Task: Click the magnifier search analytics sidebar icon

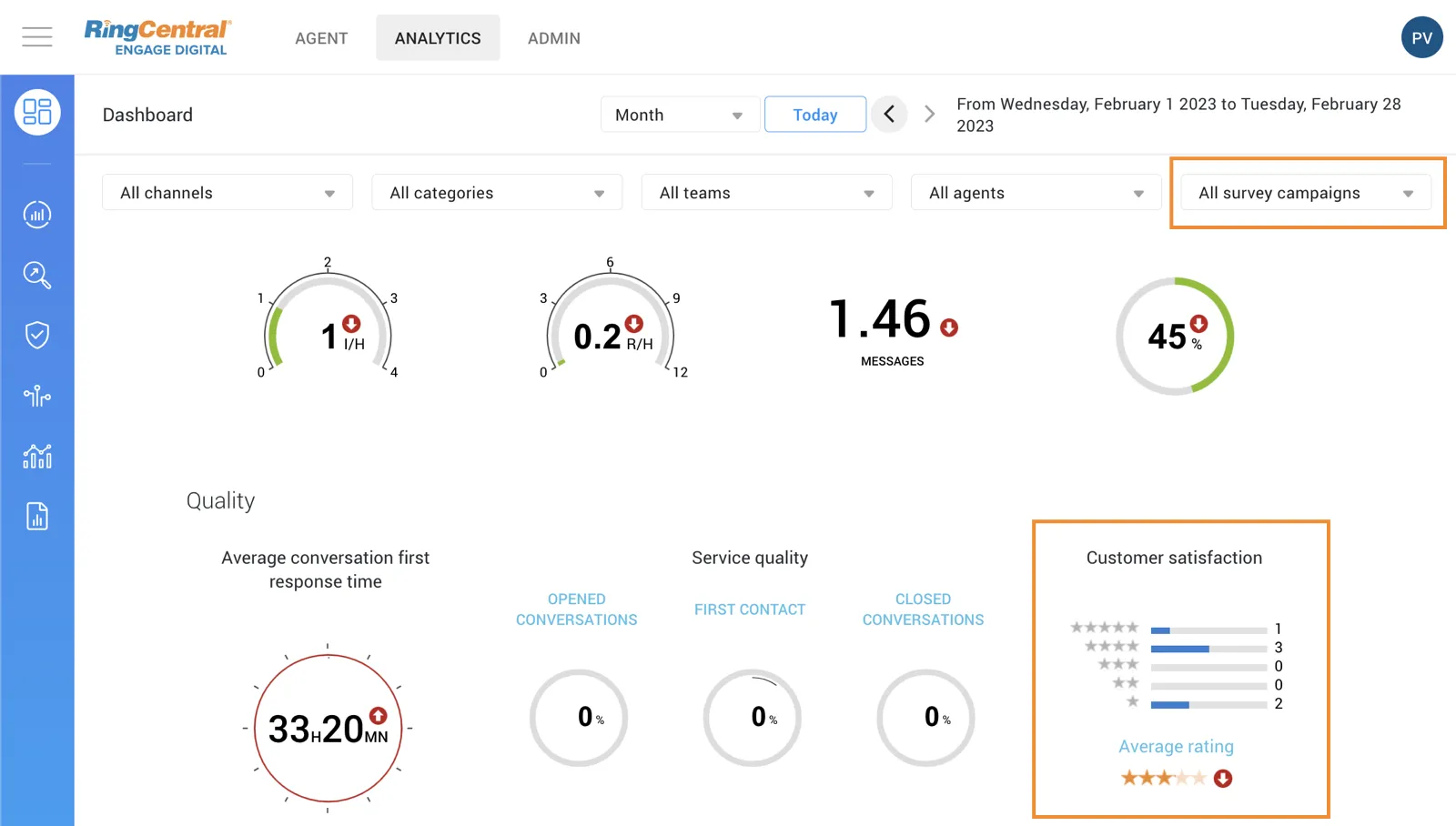Action: click(37, 275)
